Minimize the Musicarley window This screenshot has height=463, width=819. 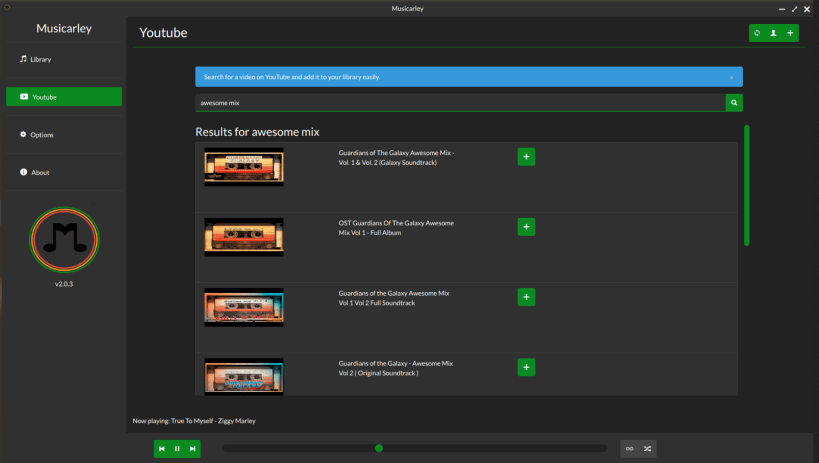click(x=782, y=9)
